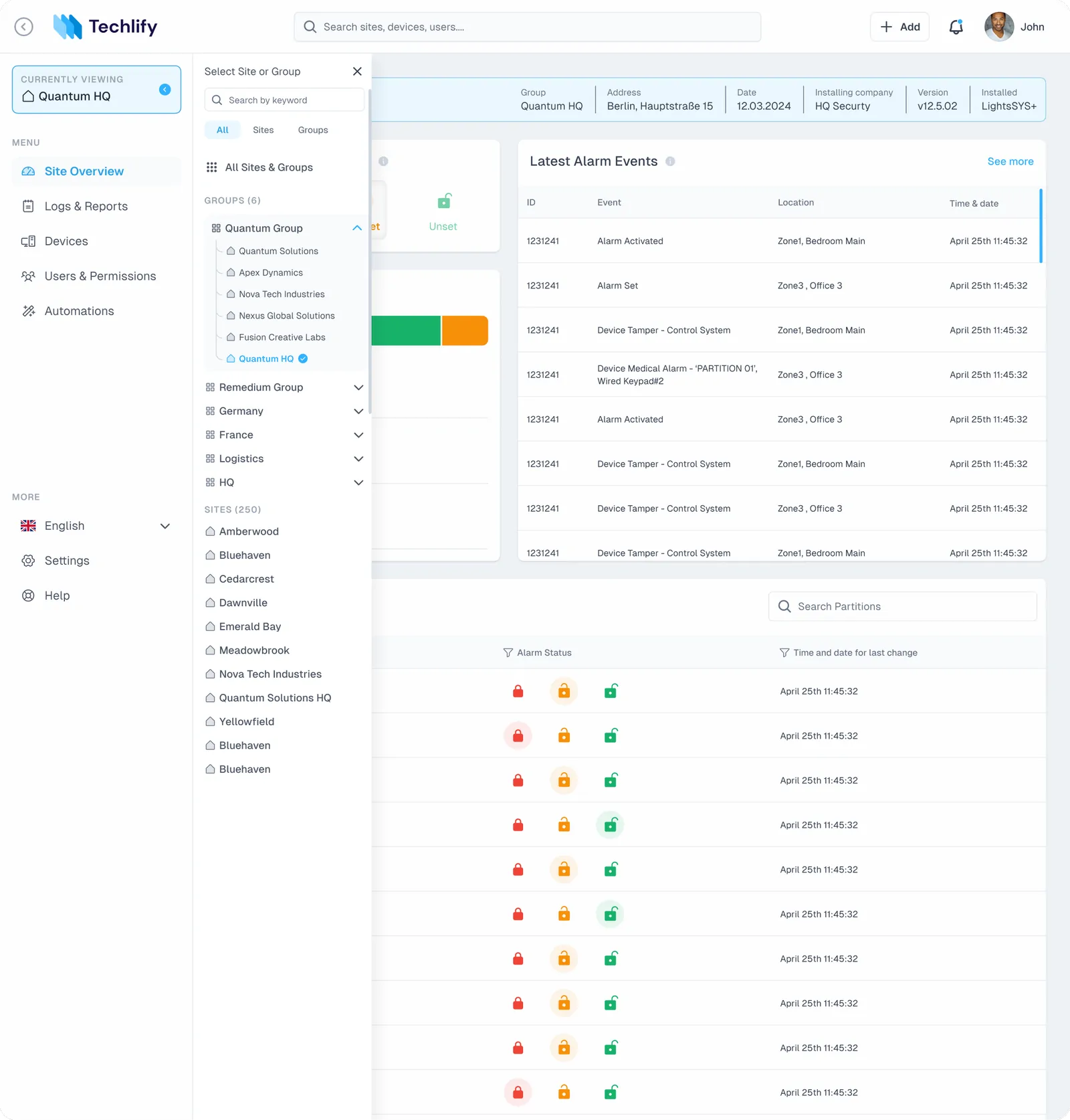
Task: Click the back arrow circle icon
Action: 24,27
